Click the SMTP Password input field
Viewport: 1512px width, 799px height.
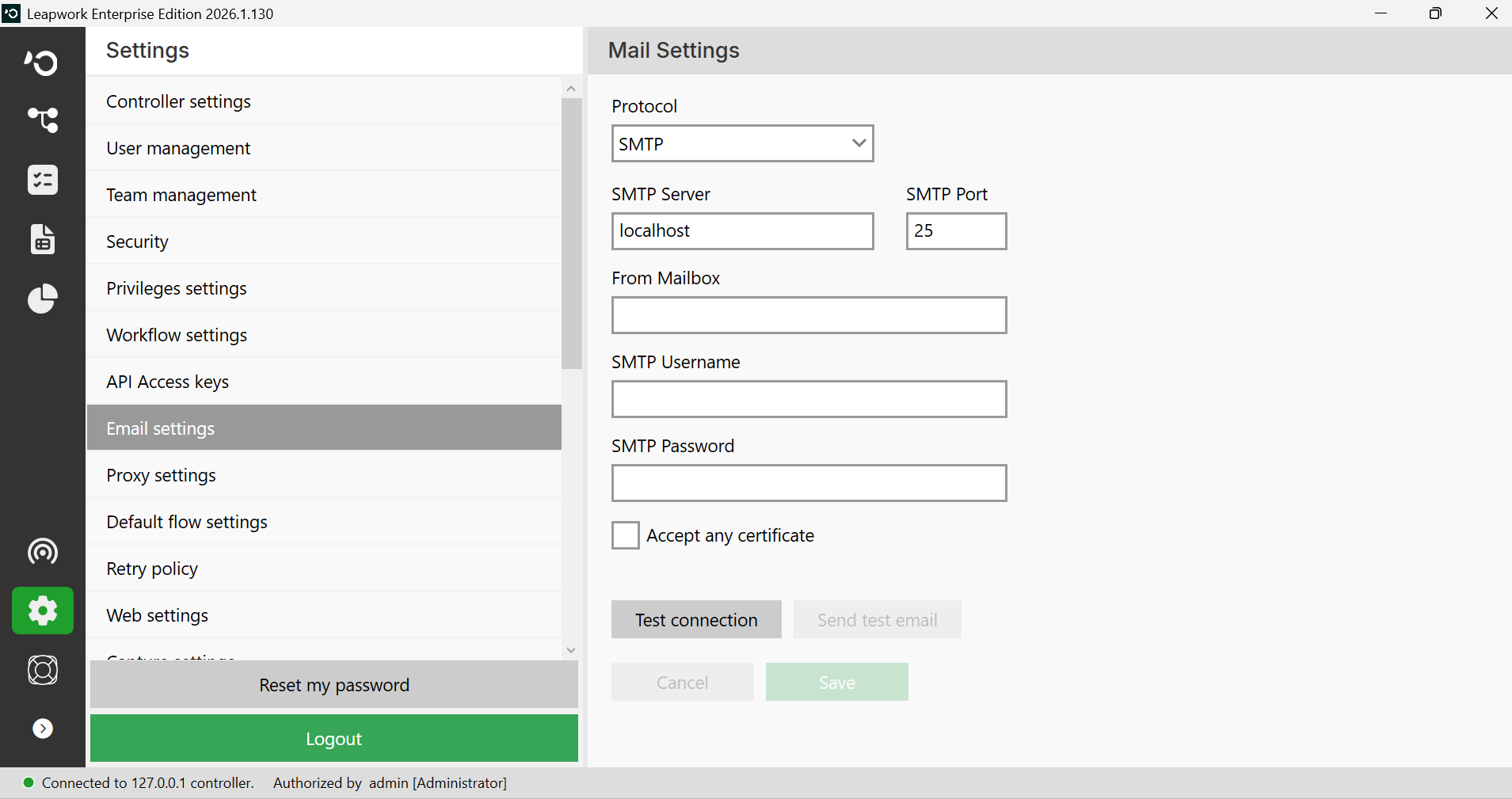point(809,483)
